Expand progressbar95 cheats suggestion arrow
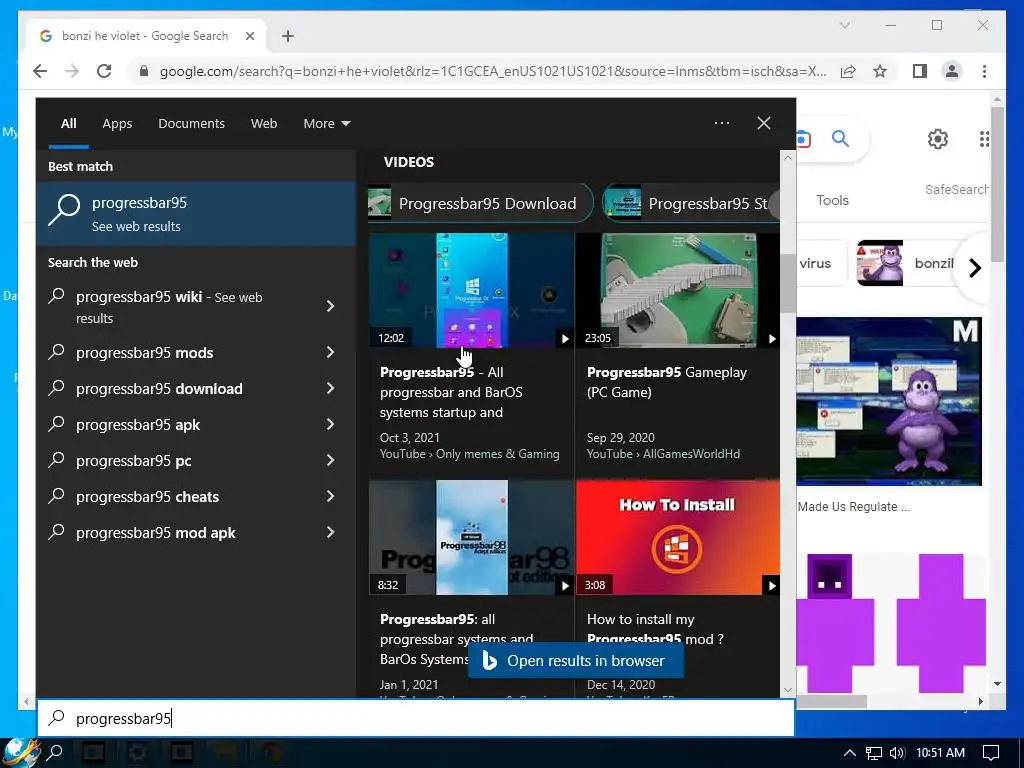This screenshot has height=768, width=1024. 330,496
